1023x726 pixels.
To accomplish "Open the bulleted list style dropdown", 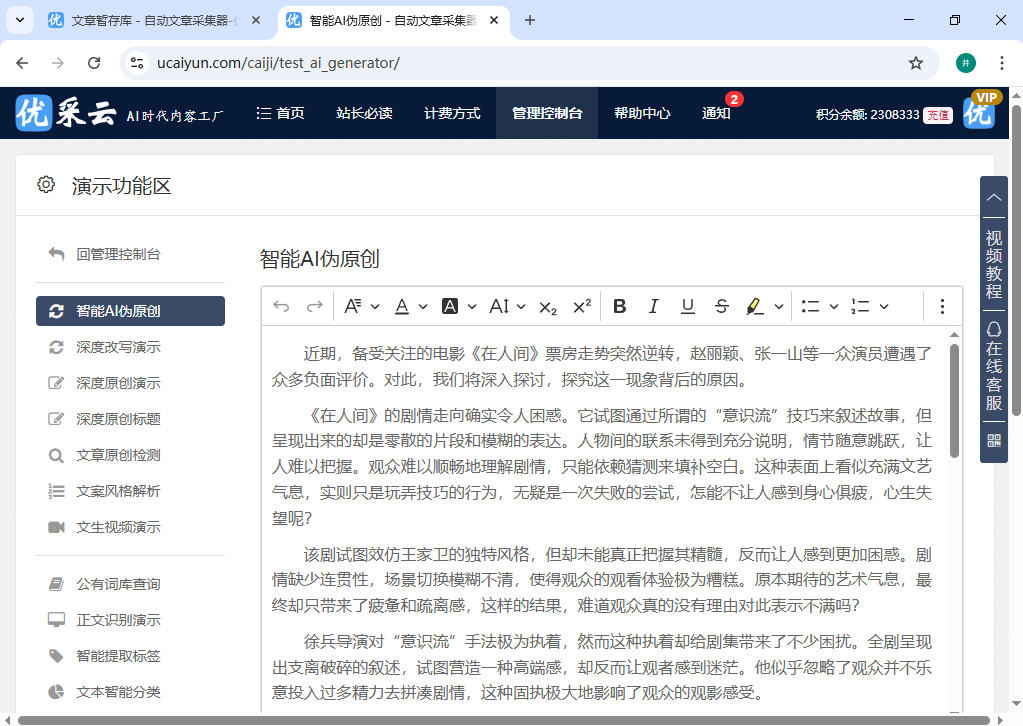I will pos(833,306).
